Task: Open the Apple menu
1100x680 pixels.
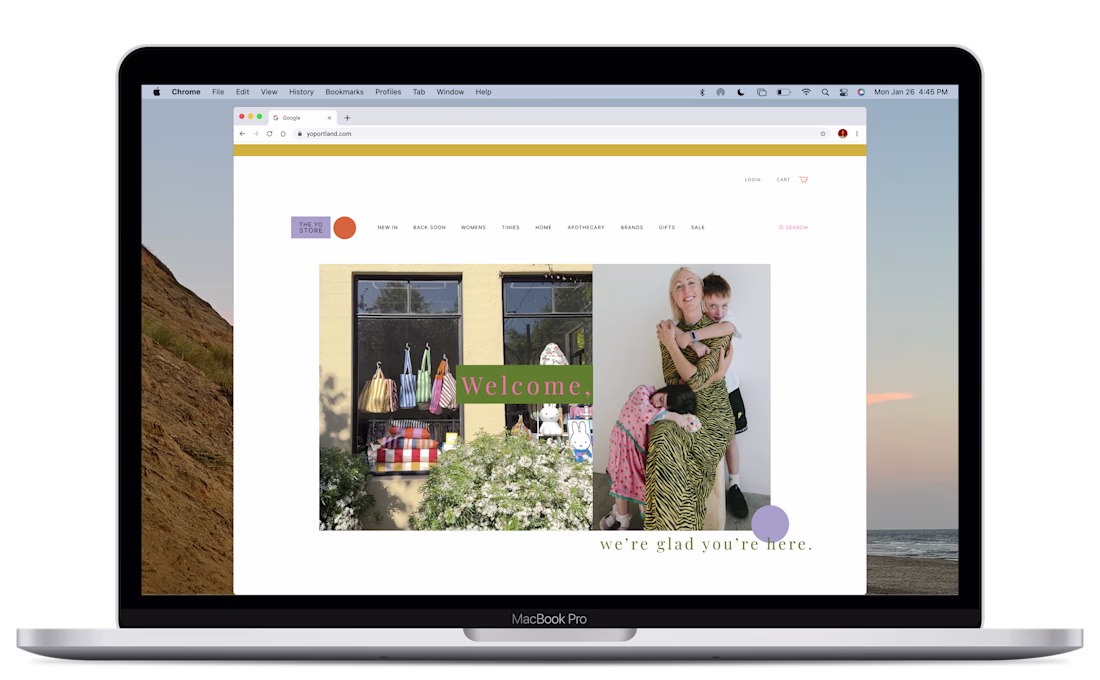Action: coord(156,92)
